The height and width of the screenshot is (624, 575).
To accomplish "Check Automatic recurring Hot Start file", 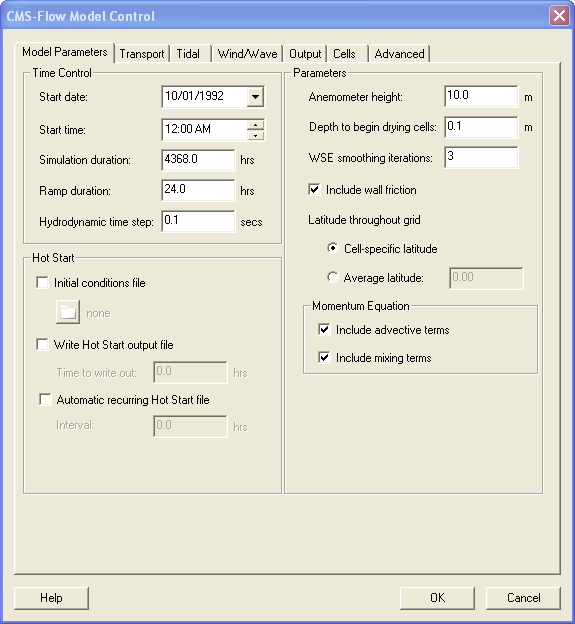I will (x=45, y=399).
